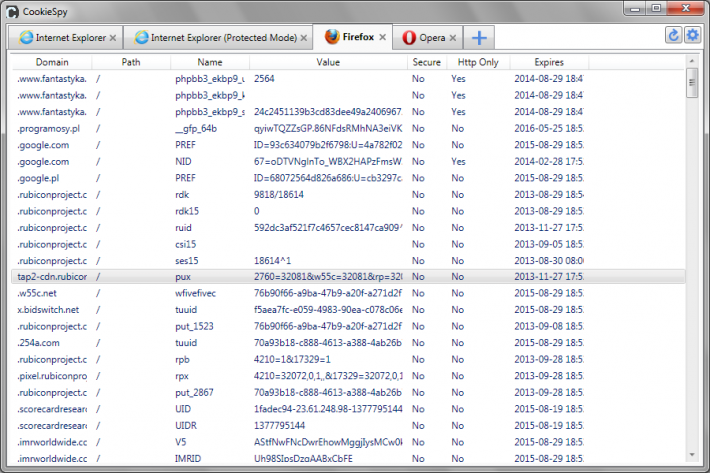The height and width of the screenshot is (473, 710).
Task: Select the rpb cookie name
Action: click(x=182, y=359)
